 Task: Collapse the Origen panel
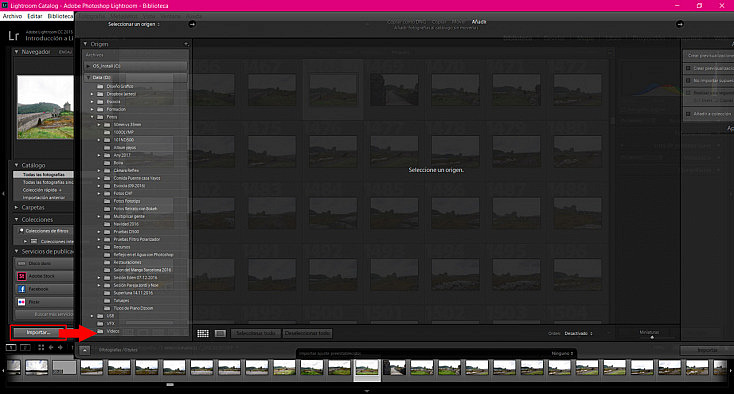pyautogui.click(x=86, y=44)
